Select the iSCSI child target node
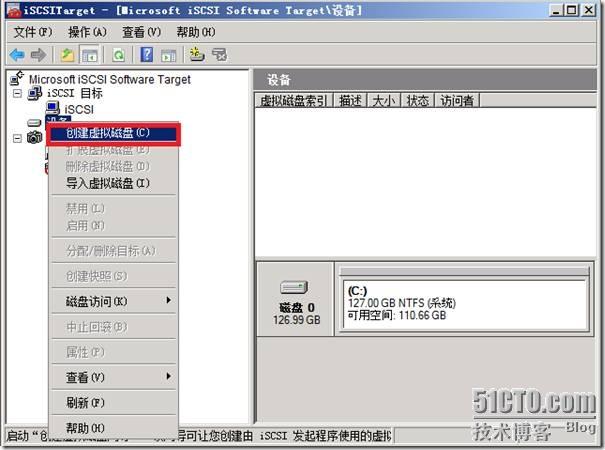This screenshot has height=450, width=605. [79, 109]
